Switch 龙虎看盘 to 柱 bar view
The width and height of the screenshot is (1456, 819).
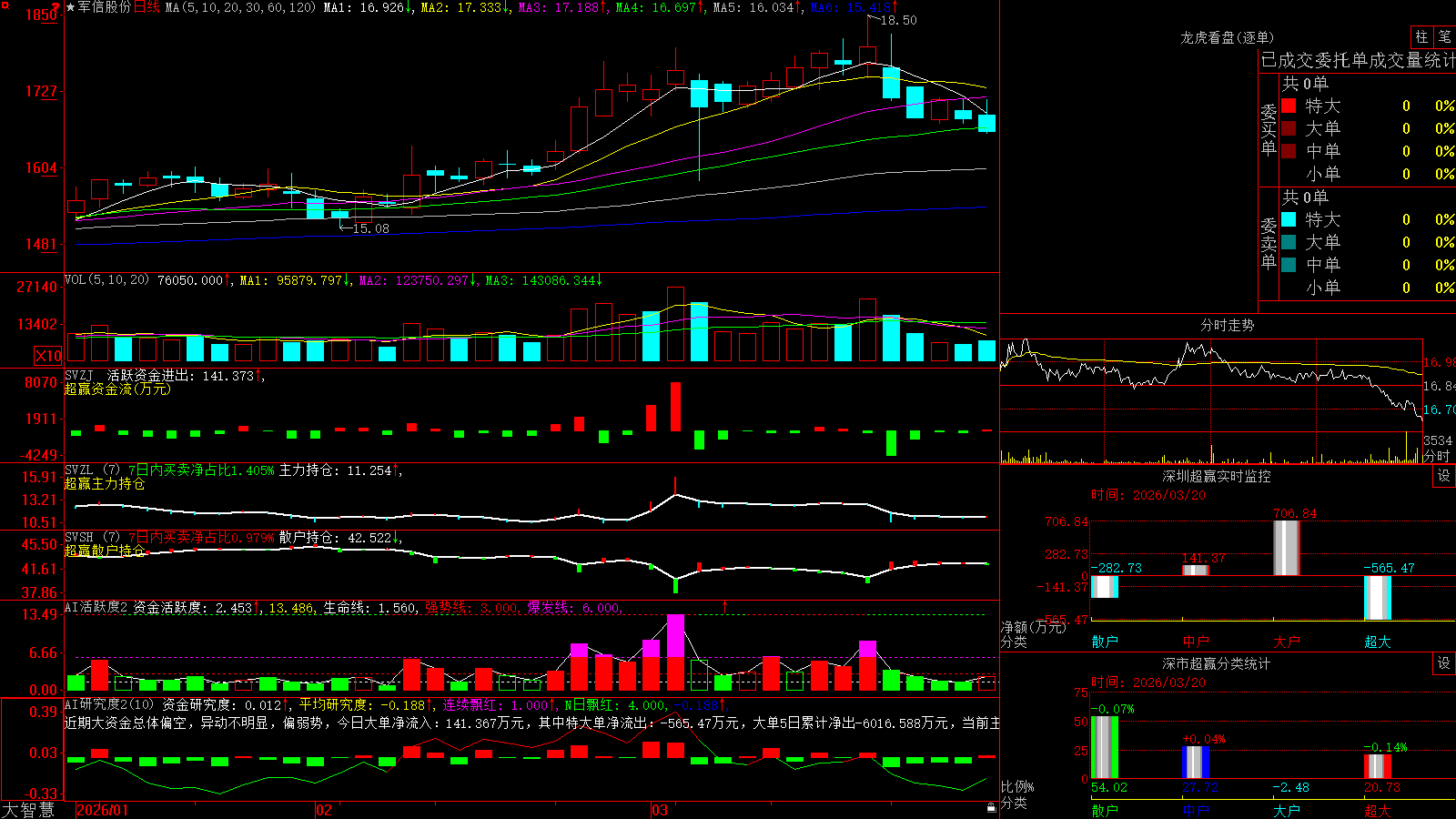click(x=1421, y=36)
